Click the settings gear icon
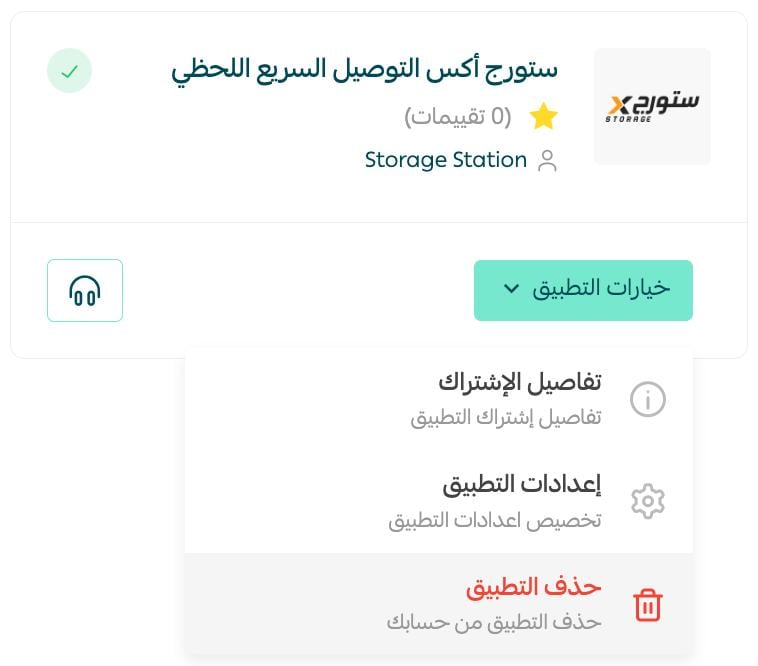Screen dimensions: 758x666 tap(648, 501)
